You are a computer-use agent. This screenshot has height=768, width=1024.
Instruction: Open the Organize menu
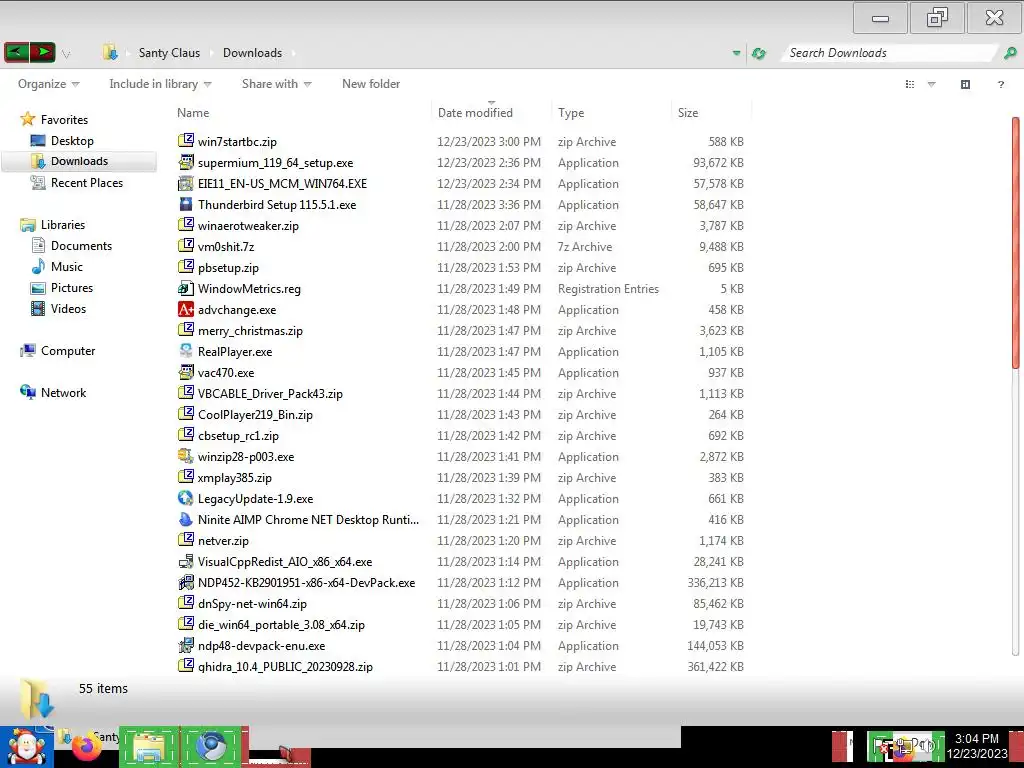tap(48, 84)
